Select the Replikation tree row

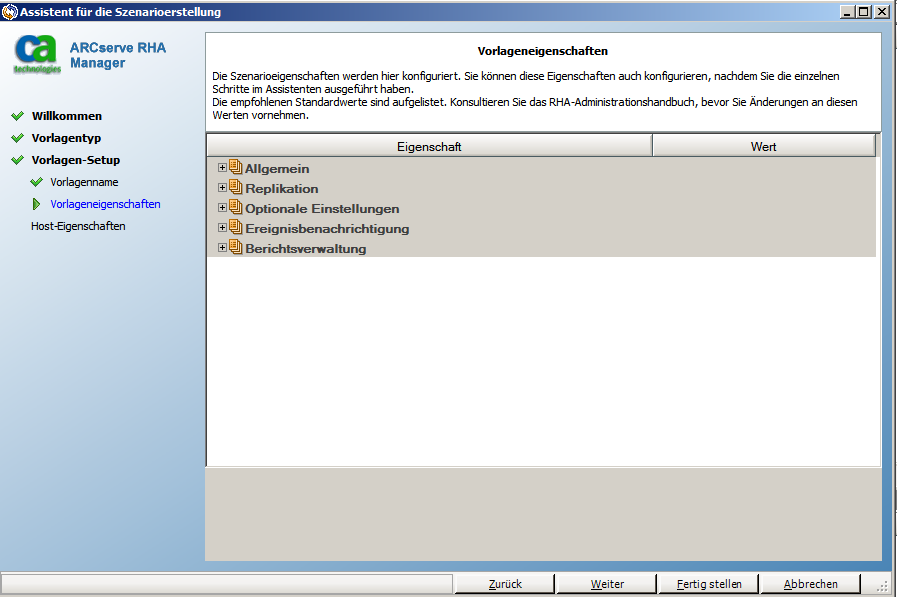(541, 188)
